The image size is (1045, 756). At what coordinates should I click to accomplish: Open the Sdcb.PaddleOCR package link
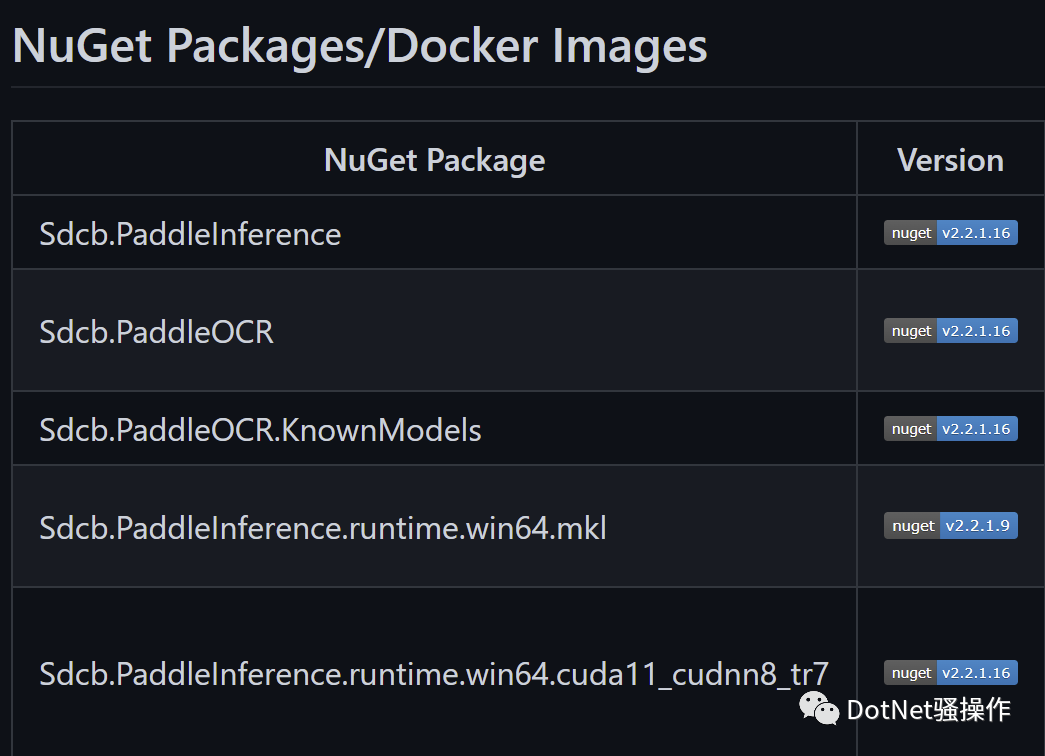point(157,332)
